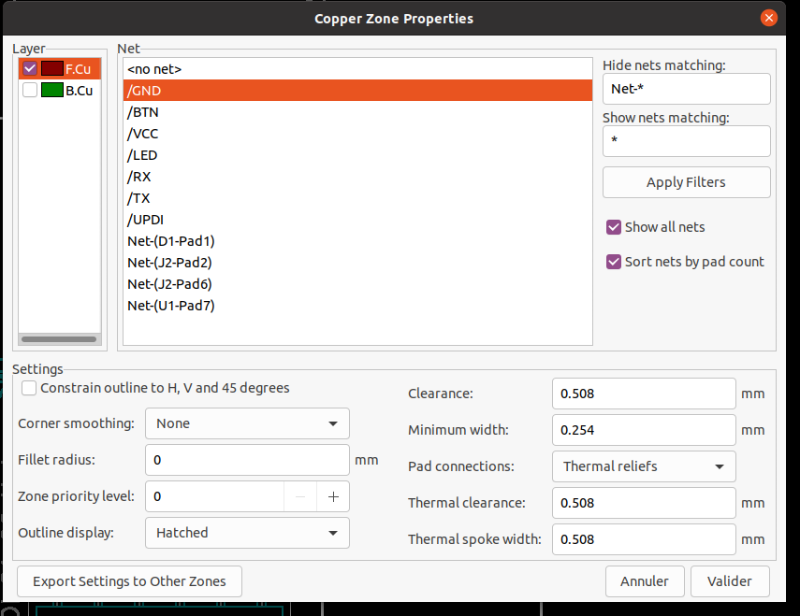This screenshot has height=616, width=800.
Task: Increase zone priority level with plus
Action: (x=333, y=496)
